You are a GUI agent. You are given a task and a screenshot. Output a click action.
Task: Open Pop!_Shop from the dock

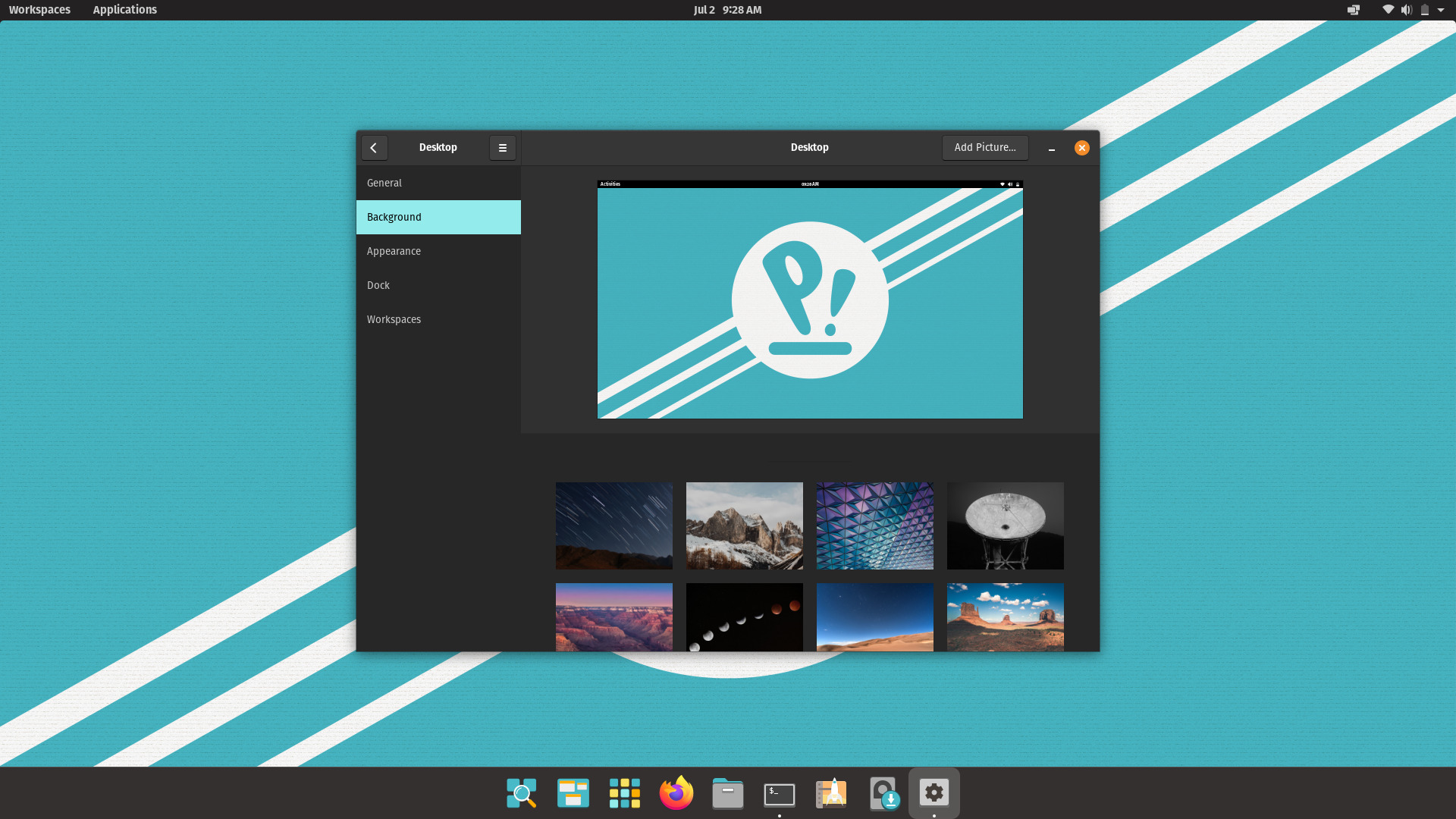[x=832, y=793]
